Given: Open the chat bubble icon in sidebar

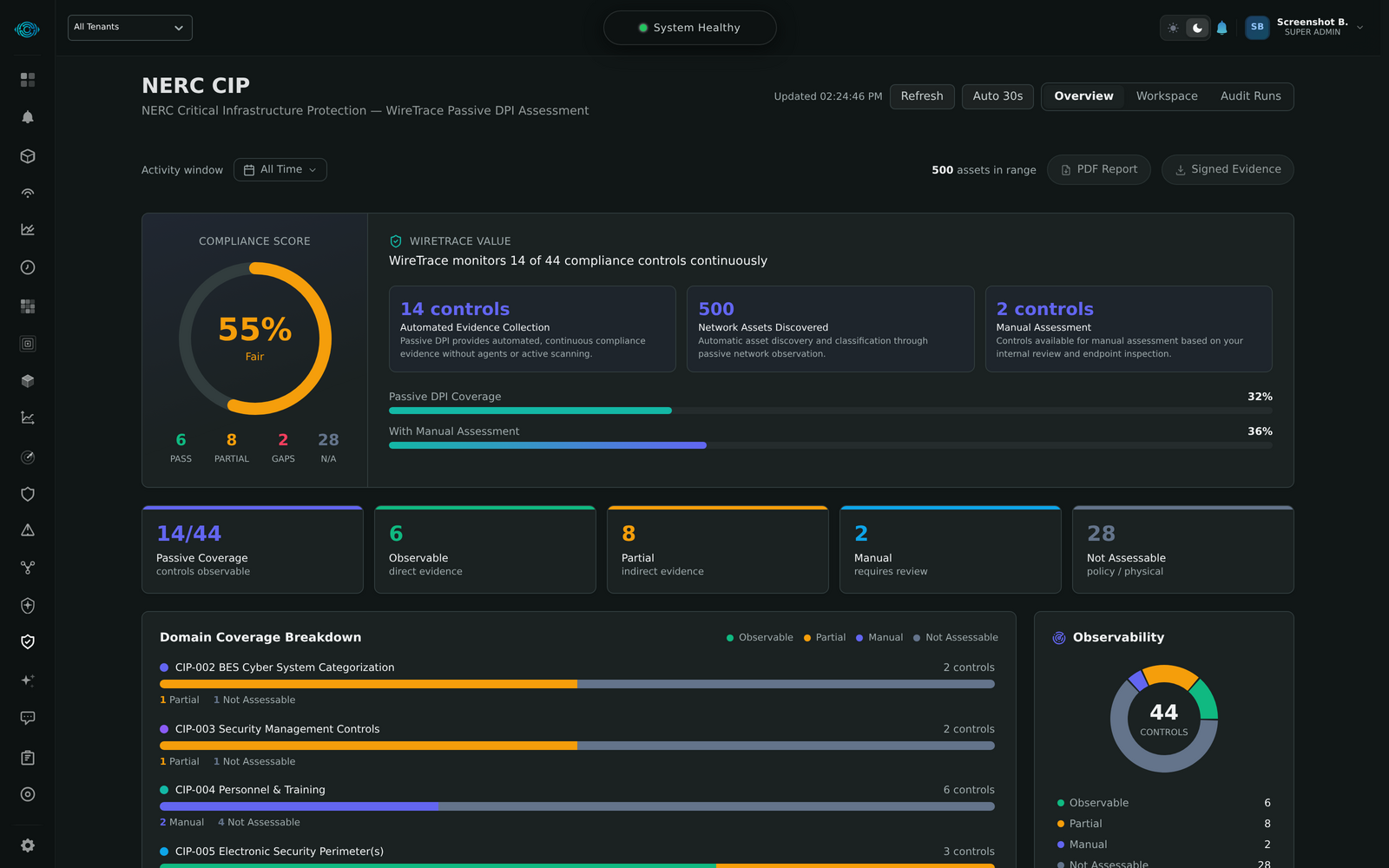Looking at the screenshot, I should pos(28,718).
